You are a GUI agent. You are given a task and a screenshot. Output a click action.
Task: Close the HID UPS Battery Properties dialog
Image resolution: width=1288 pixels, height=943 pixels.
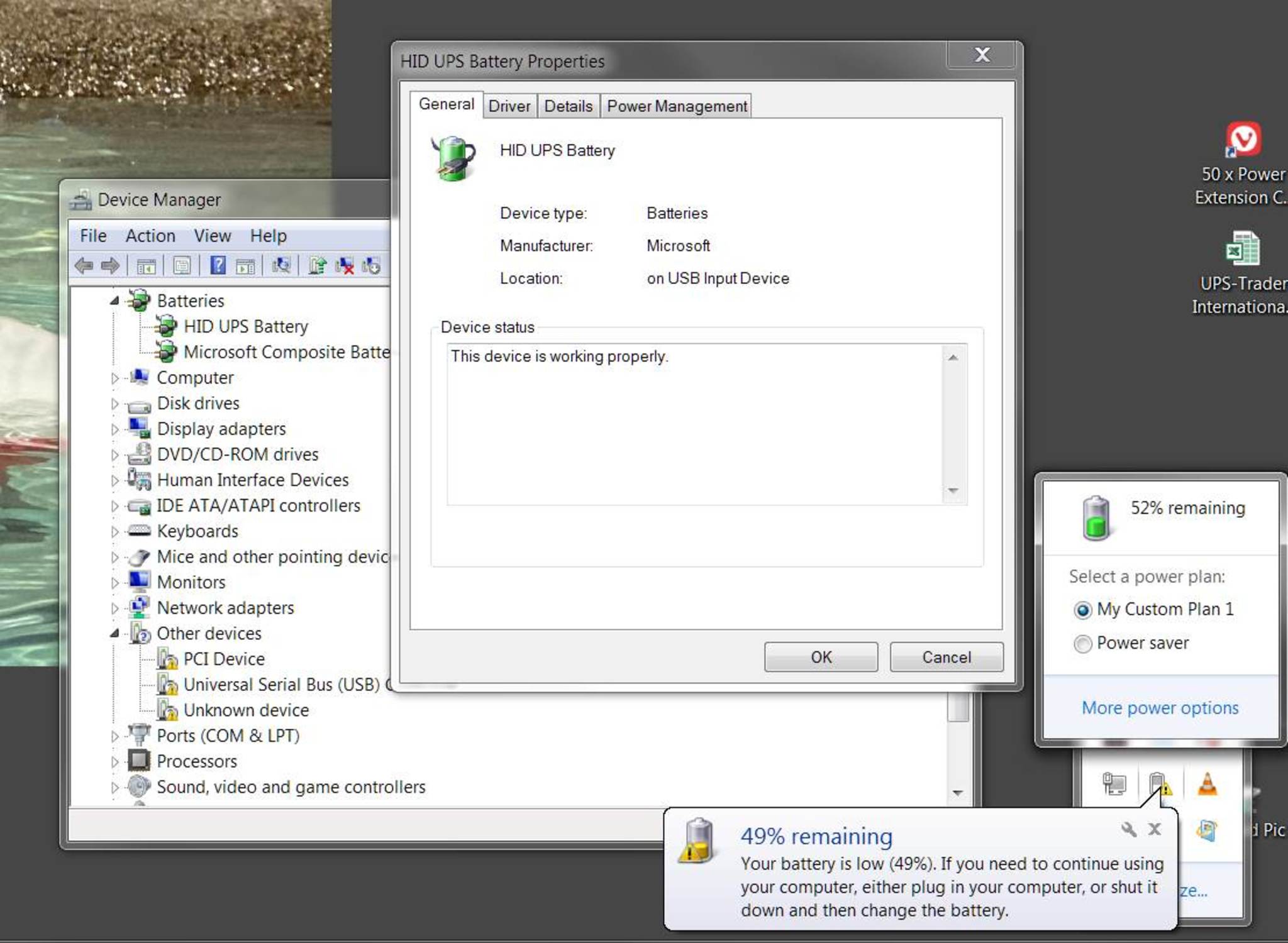pos(982,55)
